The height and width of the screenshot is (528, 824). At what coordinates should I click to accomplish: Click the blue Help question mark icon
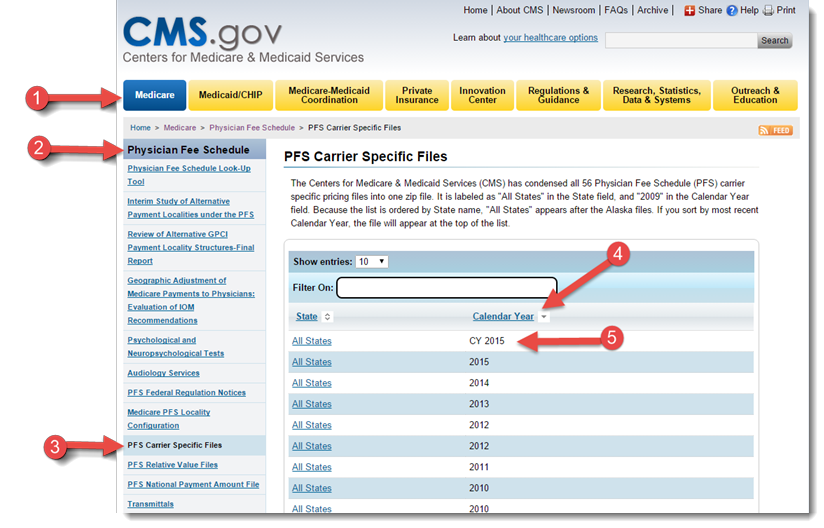(732, 11)
